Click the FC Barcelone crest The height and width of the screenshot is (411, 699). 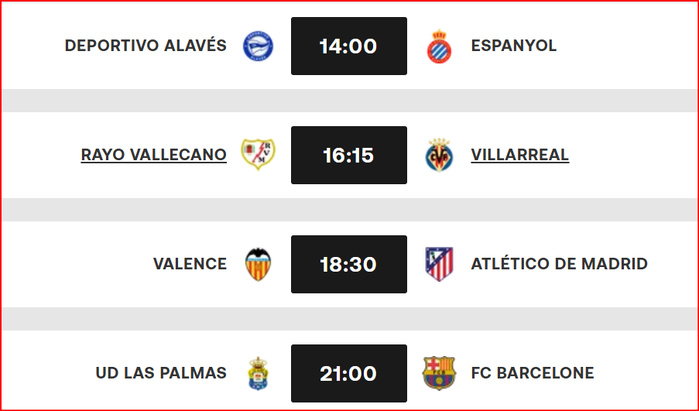[439, 374]
